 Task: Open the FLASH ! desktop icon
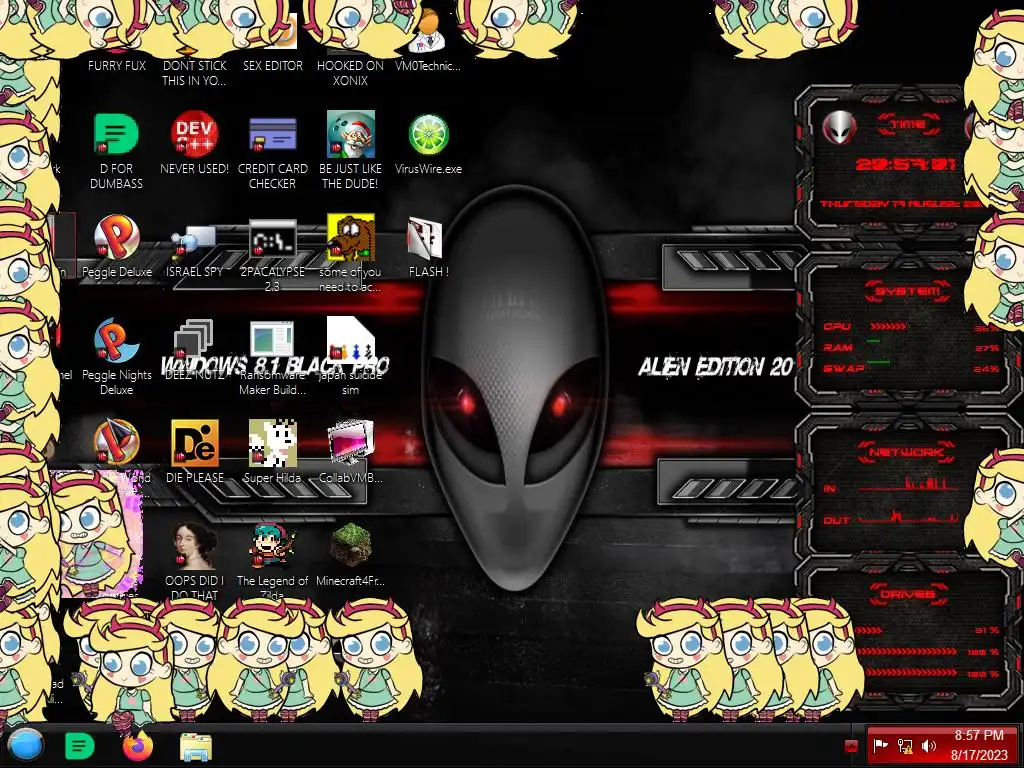[x=425, y=238]
